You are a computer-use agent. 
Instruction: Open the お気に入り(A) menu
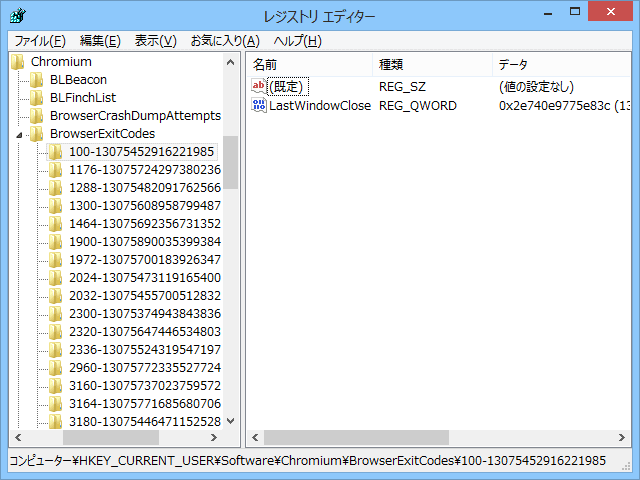(x=225, y=41)
